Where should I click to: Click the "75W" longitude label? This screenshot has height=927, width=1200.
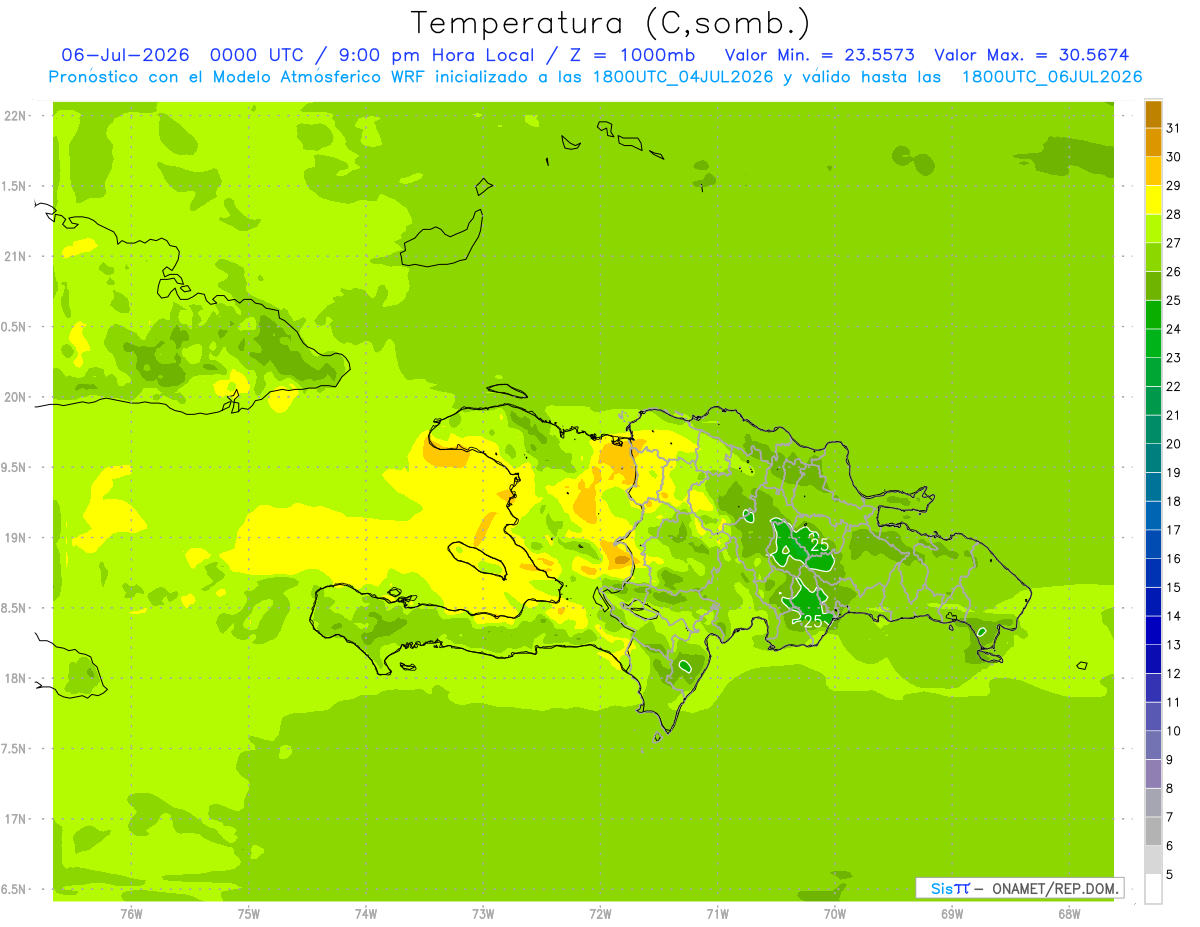coord(249,913)
